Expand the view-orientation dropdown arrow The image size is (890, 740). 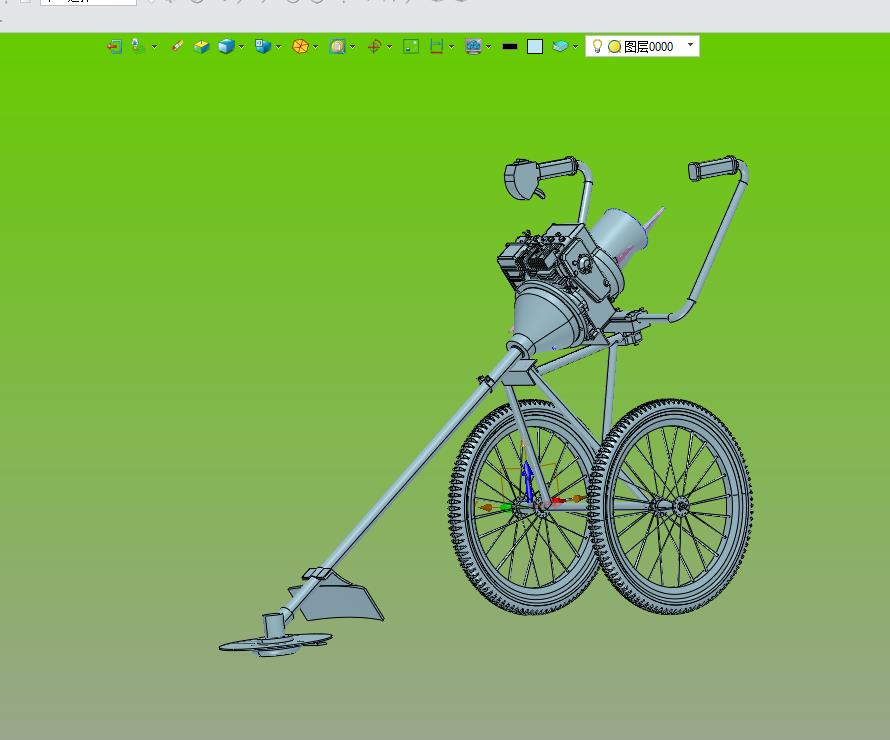pos(278,47)
